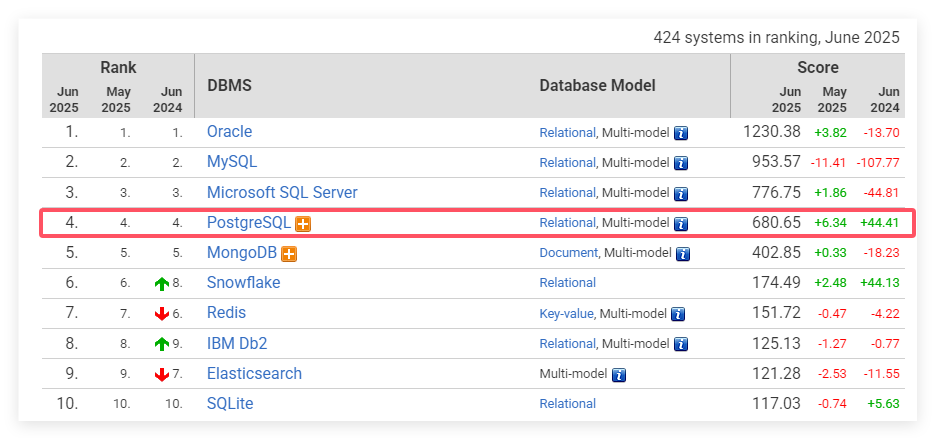
Task: Click the IBM Db2 score 125.13
Action: [777, 343]
